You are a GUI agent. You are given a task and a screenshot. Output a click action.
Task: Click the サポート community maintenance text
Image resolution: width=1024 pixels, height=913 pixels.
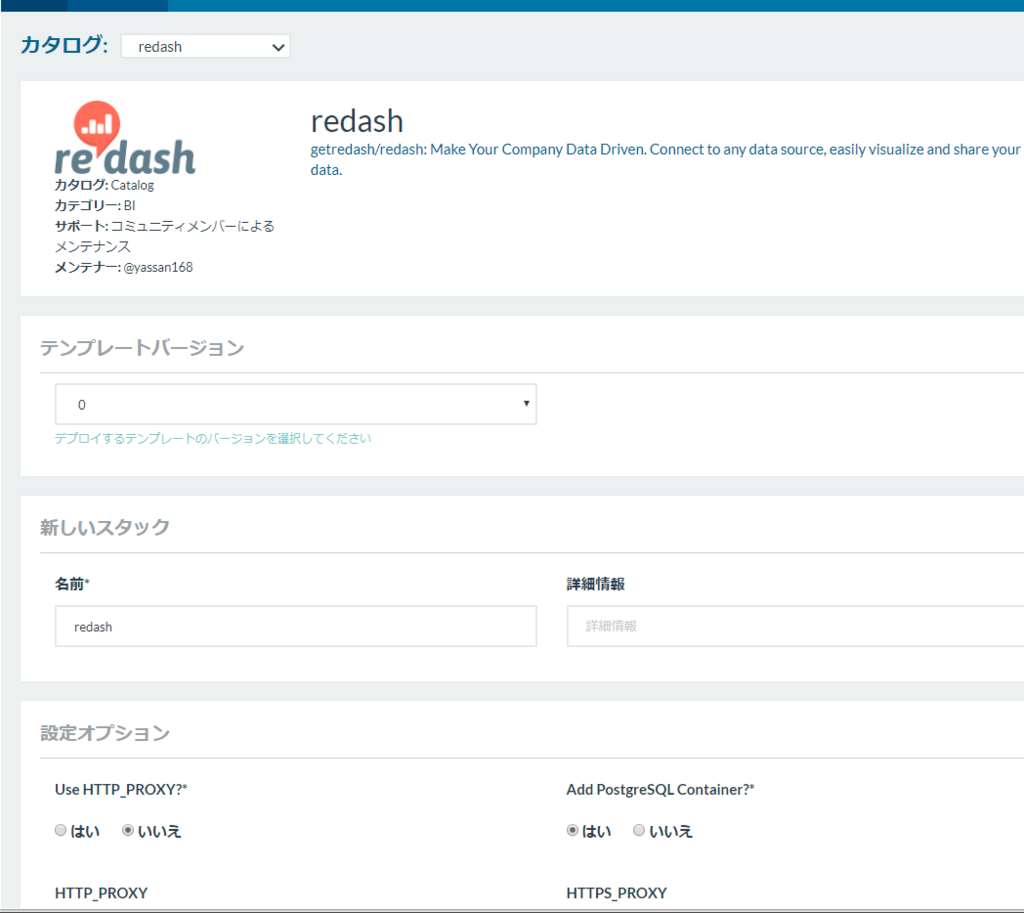[x=165, y=236]
